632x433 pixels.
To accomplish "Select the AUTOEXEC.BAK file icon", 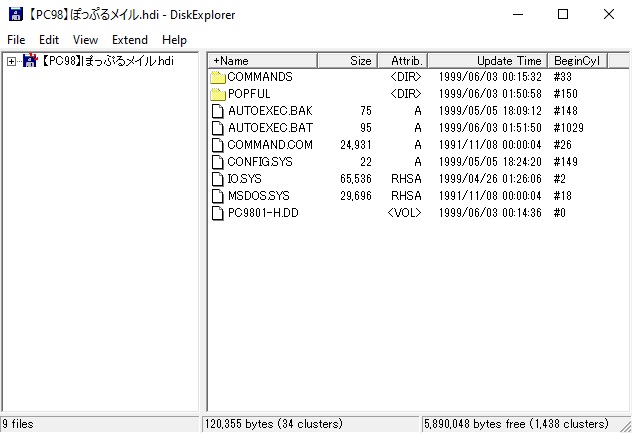I will (219, 111).
